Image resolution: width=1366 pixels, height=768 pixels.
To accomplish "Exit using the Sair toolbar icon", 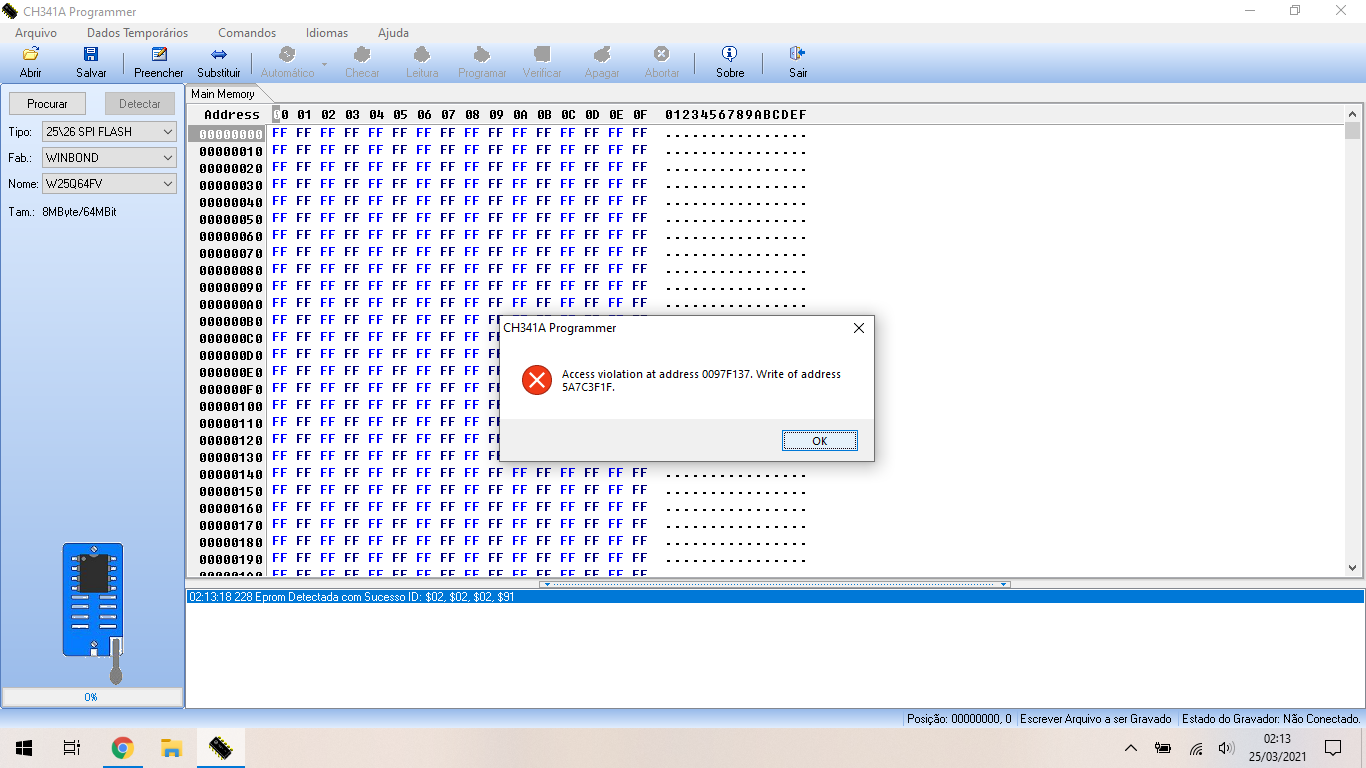I will pos(798,54).
